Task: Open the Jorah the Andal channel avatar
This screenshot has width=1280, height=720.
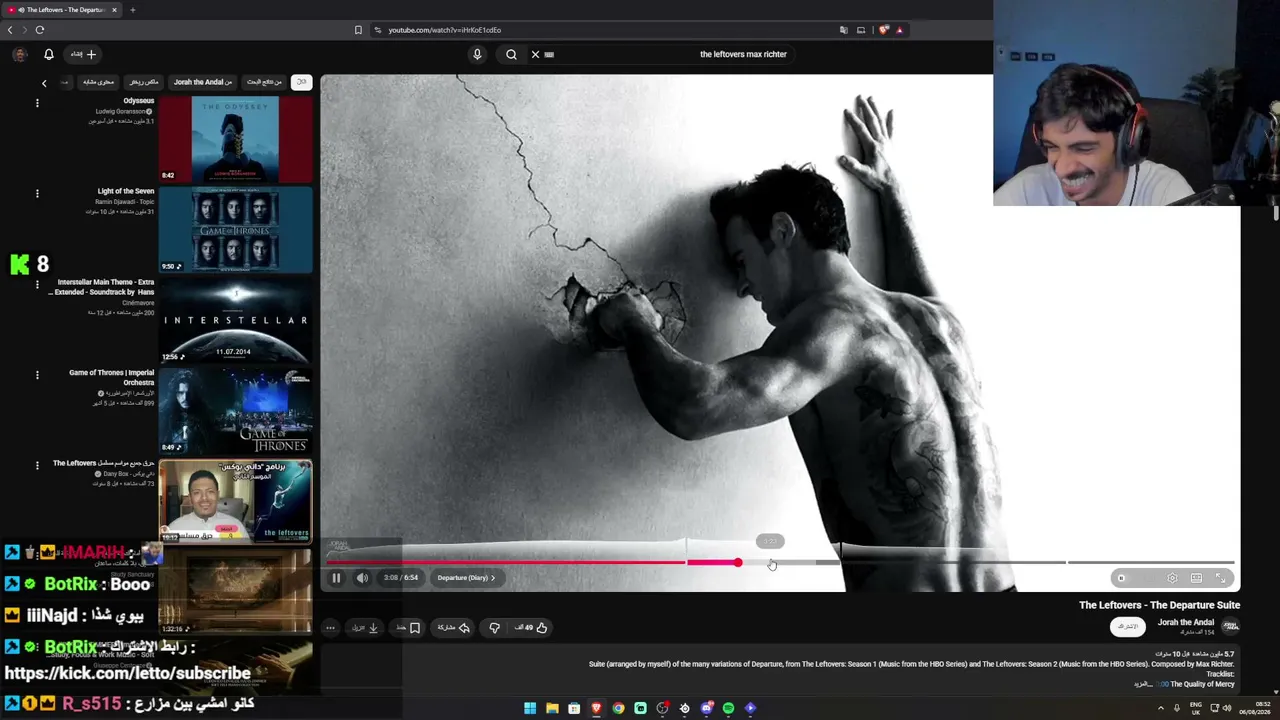Action: pos(1230,627)
